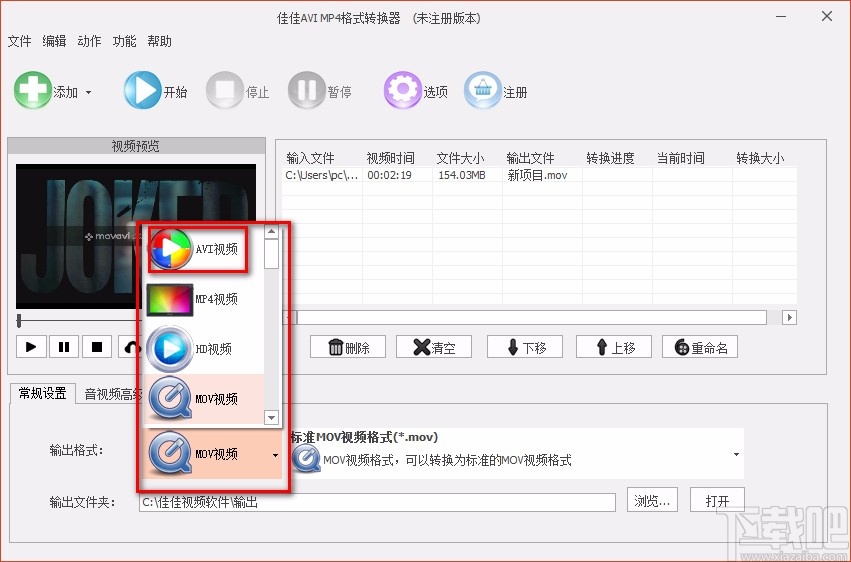Close the converter window
Viewport: 851px width, 562px height.
827,16
